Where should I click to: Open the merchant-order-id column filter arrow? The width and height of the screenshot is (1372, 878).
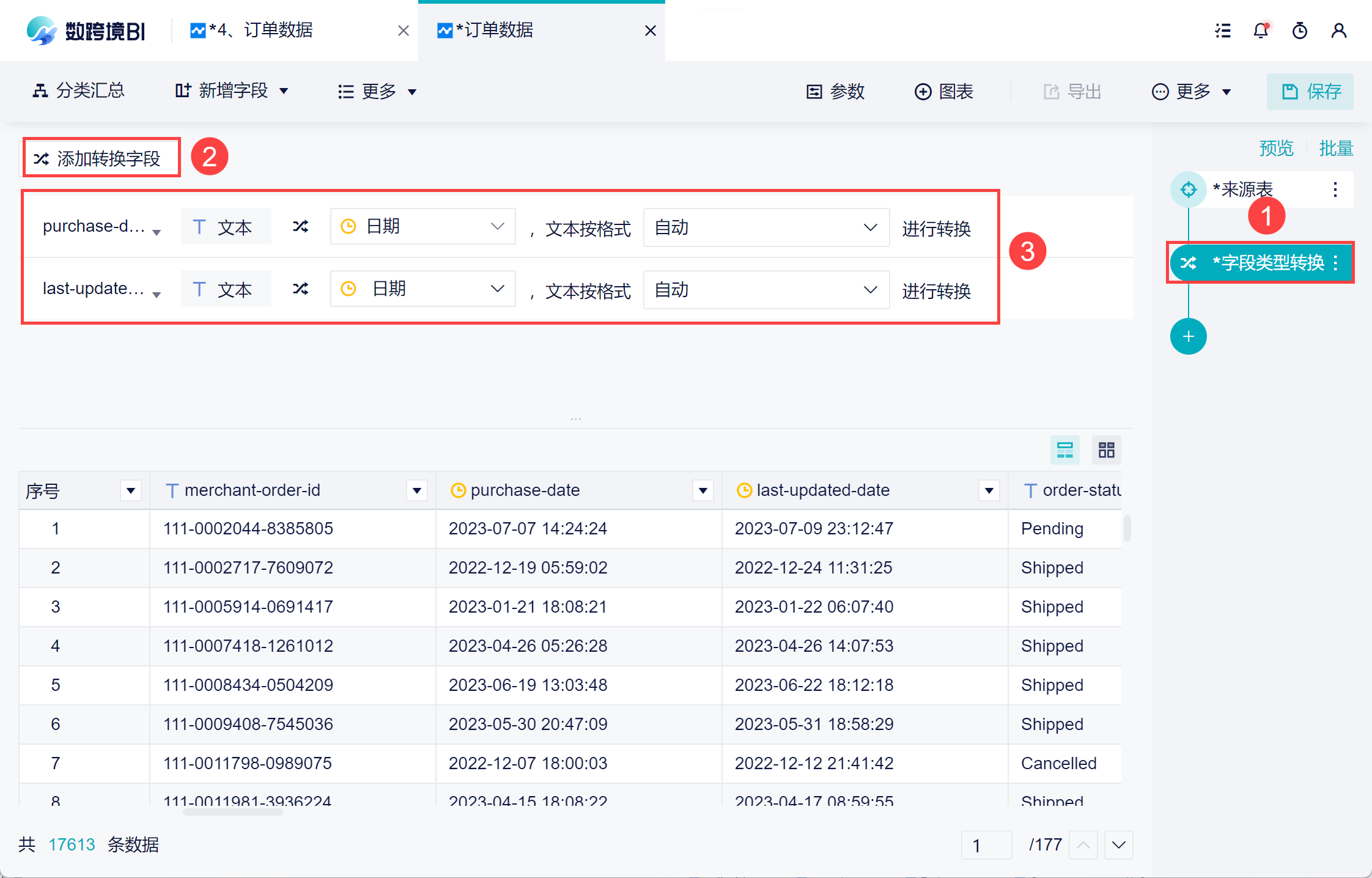tap(417, 490)
